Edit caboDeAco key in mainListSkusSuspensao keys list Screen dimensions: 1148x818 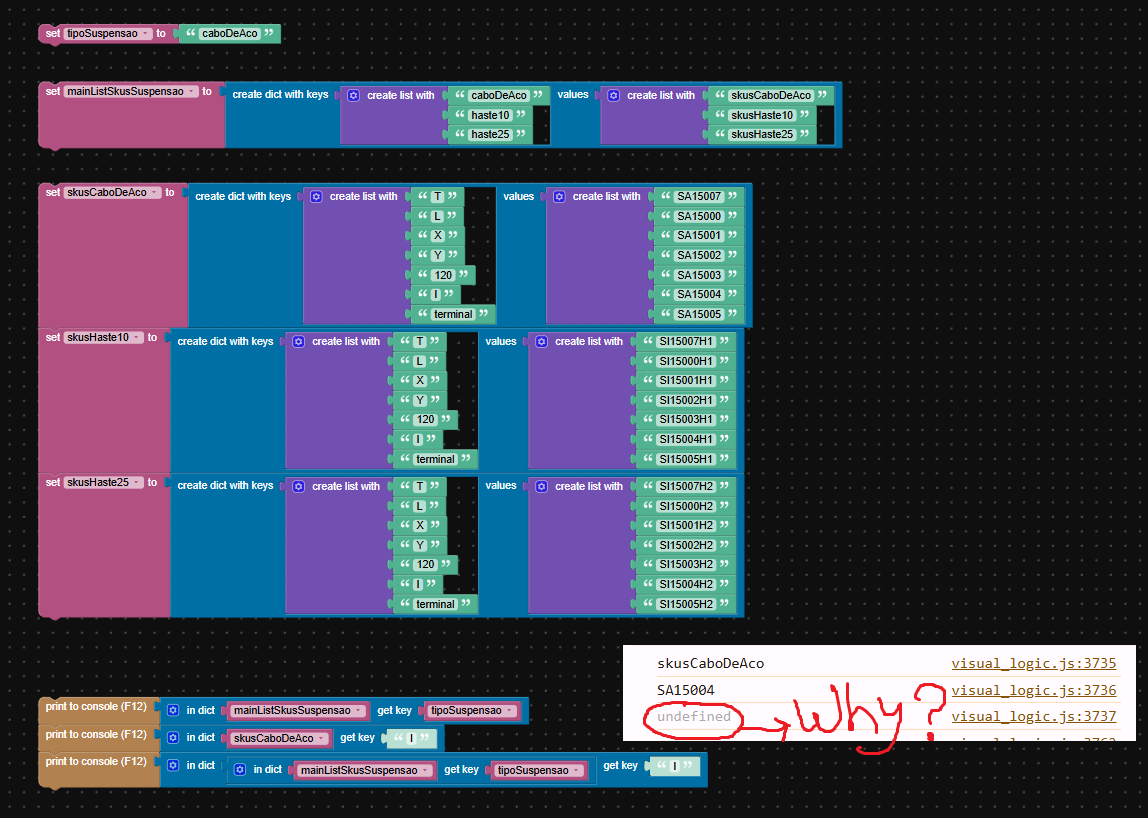point(499,95)
